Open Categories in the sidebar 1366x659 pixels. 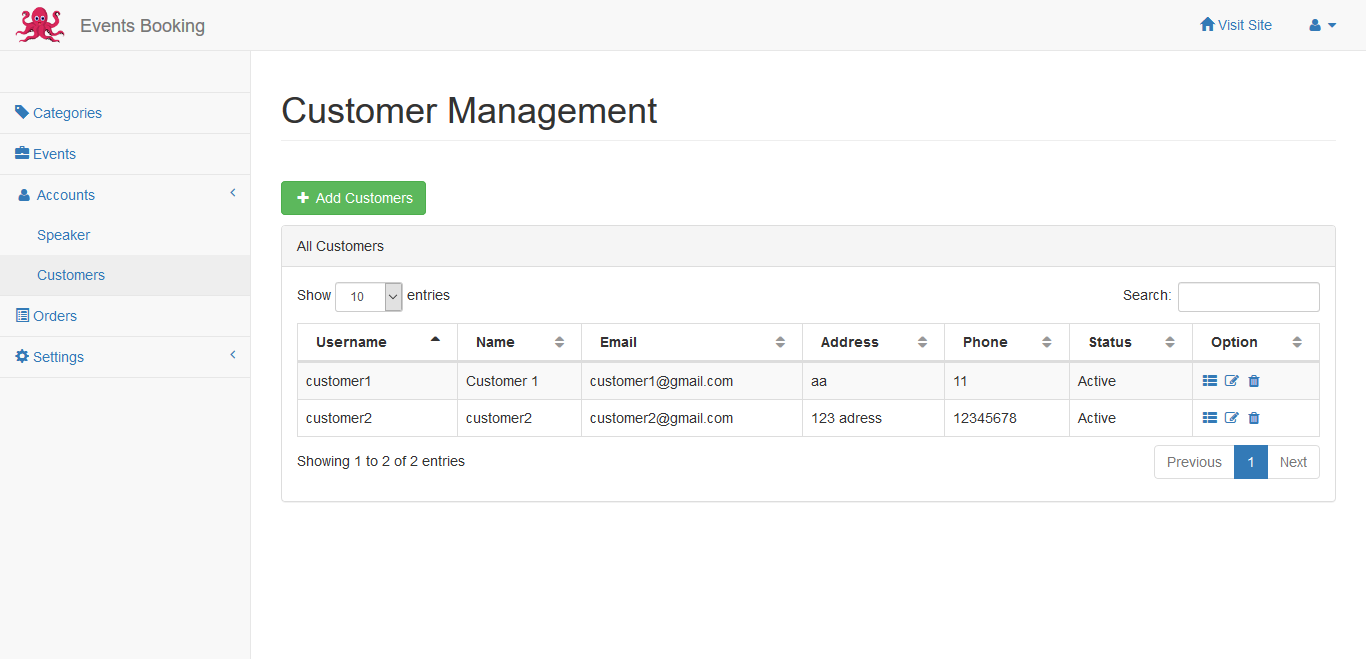pyautogui.click(x=67, y=113)
